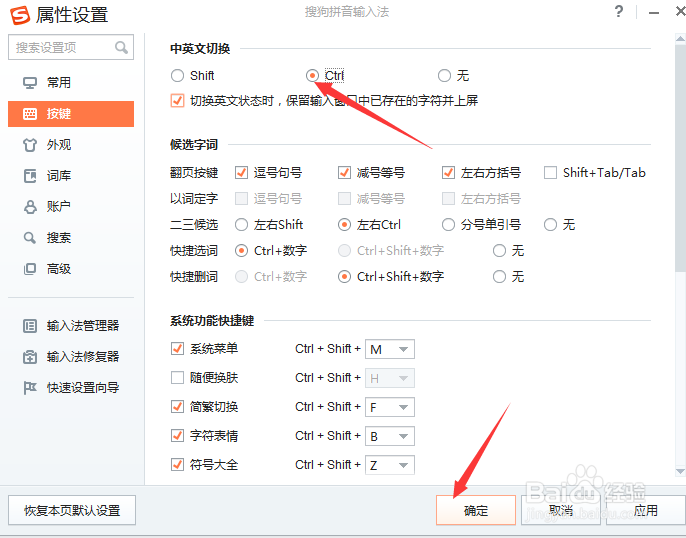686x538 pixels.
Task: Switch to the 常用 settings tab
Action: click(x=59, y=83)
